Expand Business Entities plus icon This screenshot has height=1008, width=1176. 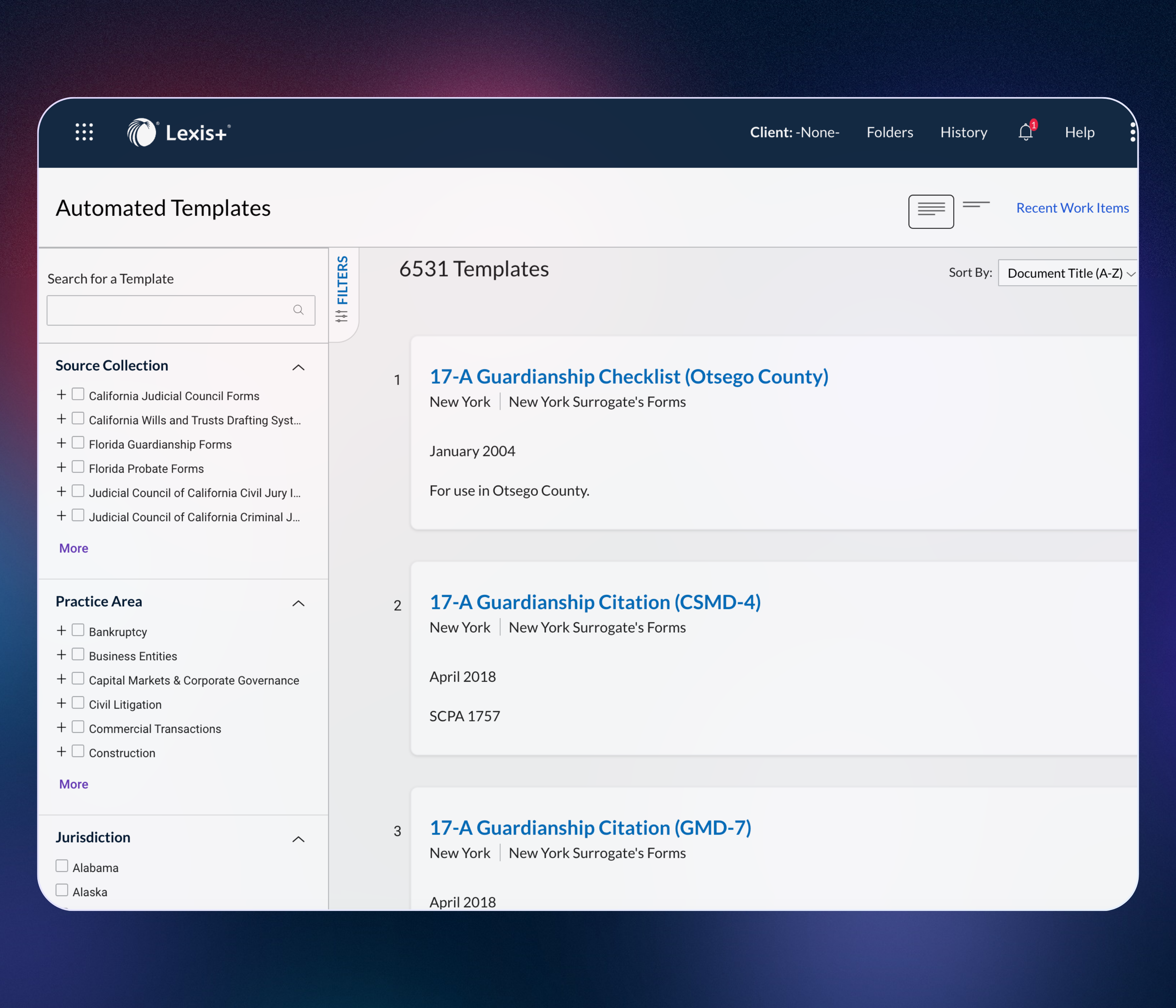tap(61, 655)
